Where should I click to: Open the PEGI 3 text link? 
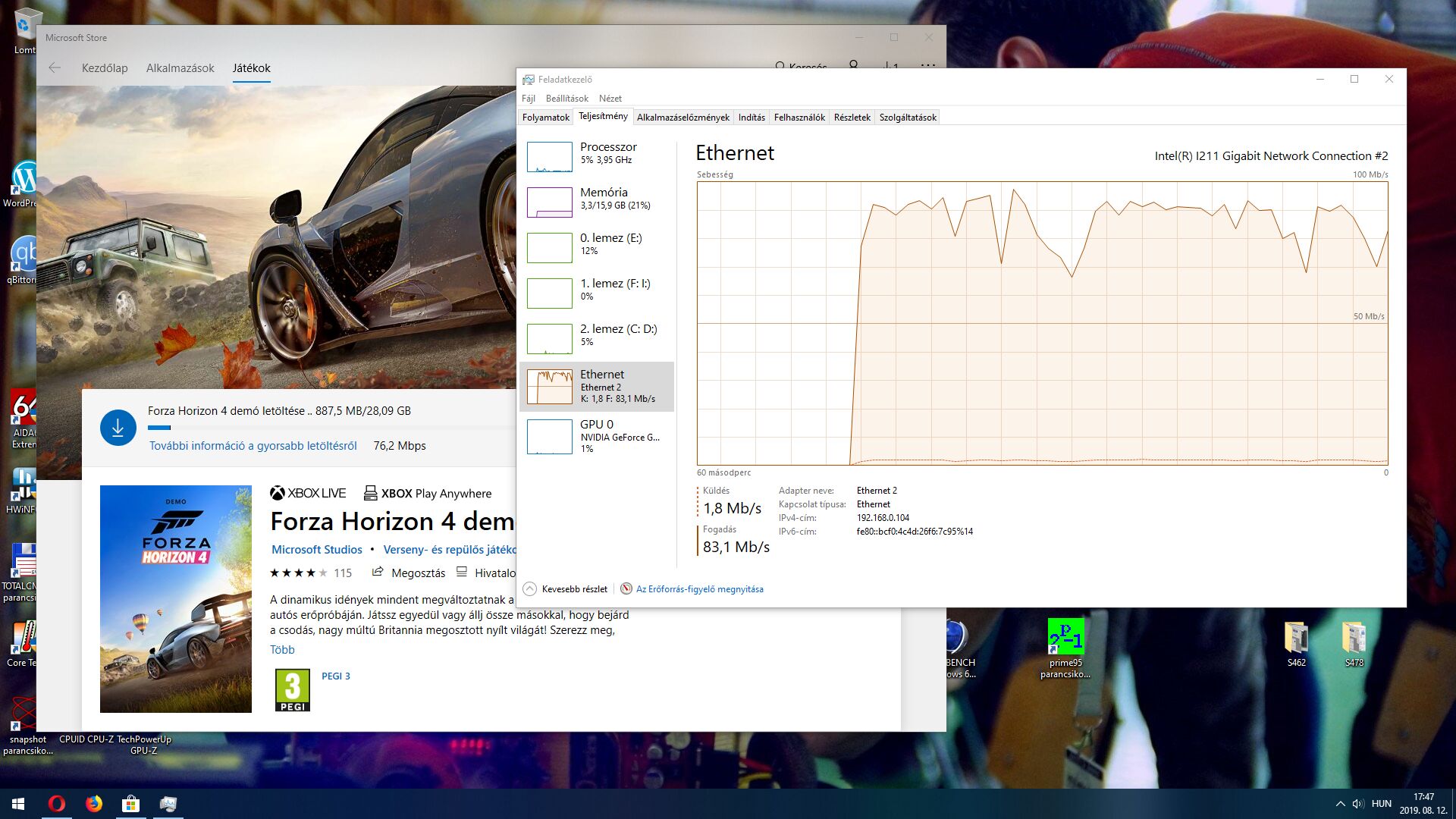(x=336, y=676)
